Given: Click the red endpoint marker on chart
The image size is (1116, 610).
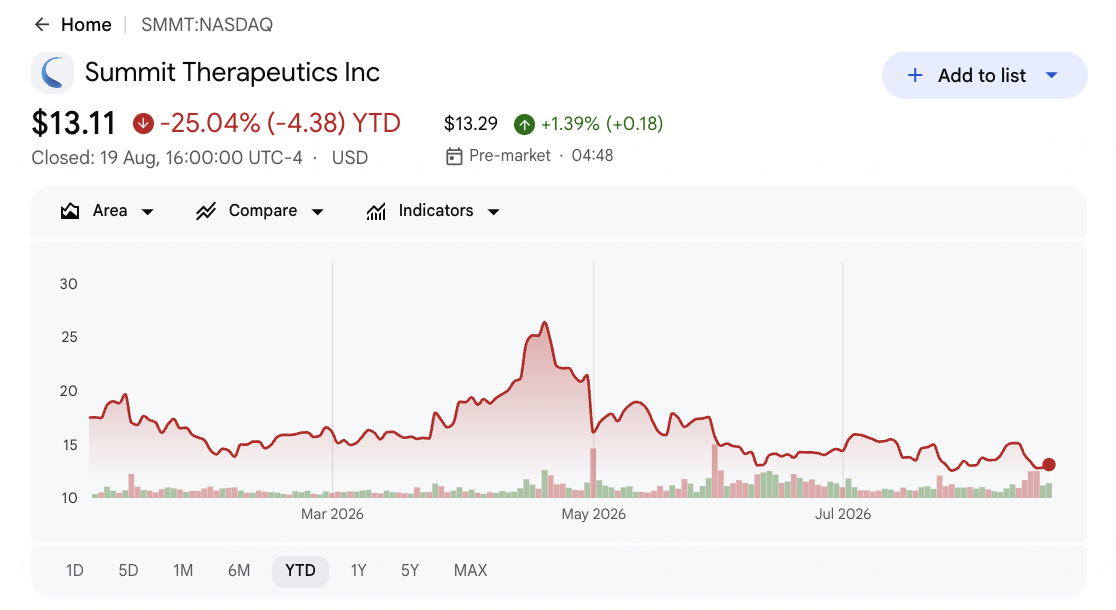Looking at the screenshot, I should click(1048, 465).
